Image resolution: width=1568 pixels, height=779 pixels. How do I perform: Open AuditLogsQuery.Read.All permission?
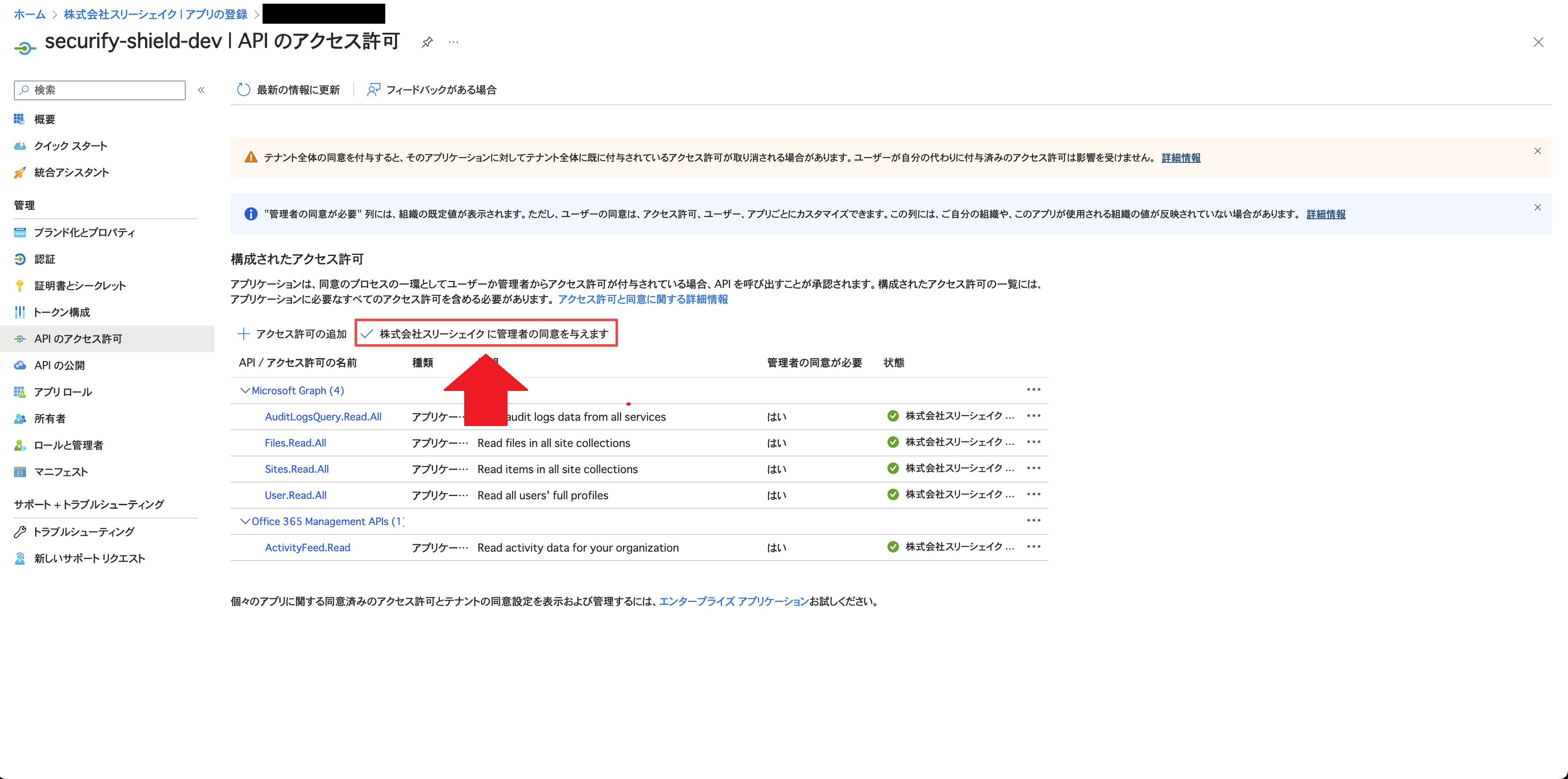(x=323, y=417)
